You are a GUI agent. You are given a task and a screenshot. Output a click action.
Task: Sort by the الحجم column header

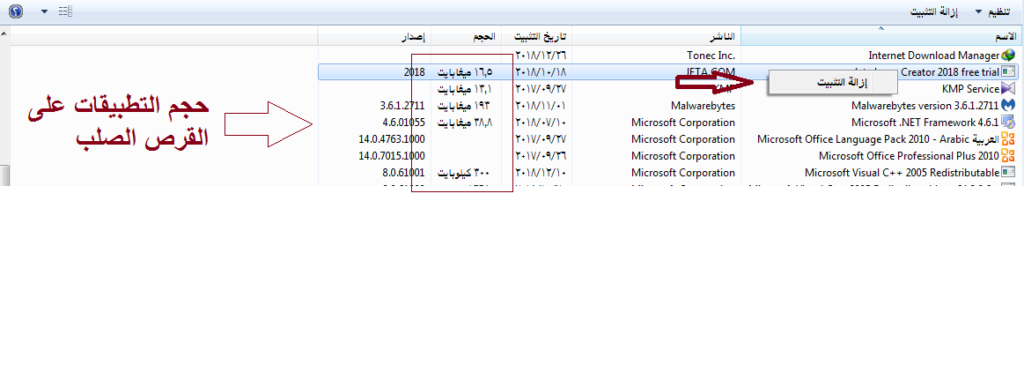pos(466,36)
